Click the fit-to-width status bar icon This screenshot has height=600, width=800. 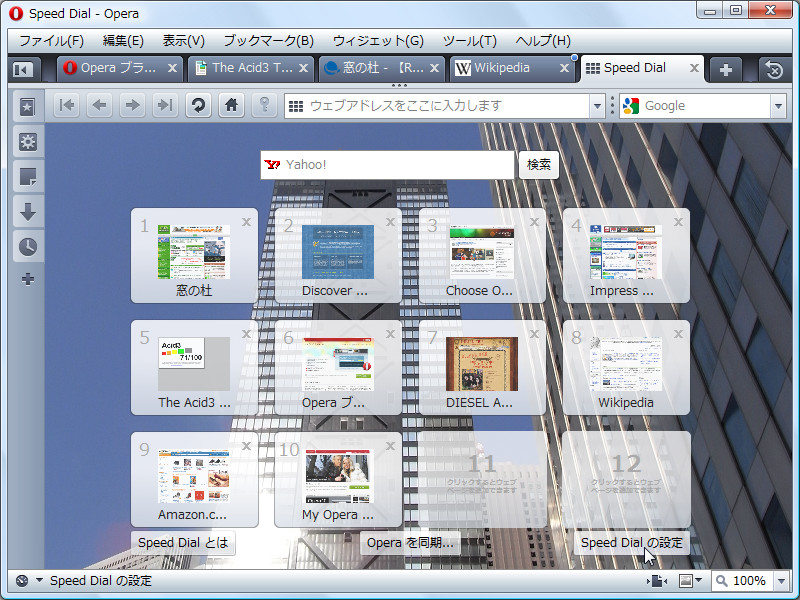(657, 581)
